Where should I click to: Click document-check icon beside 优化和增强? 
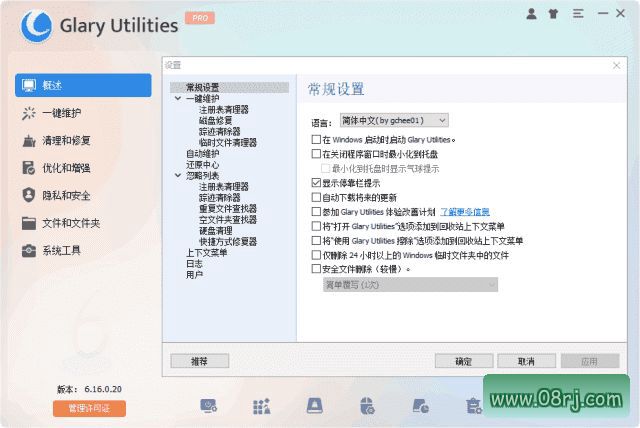pos(29,168)
